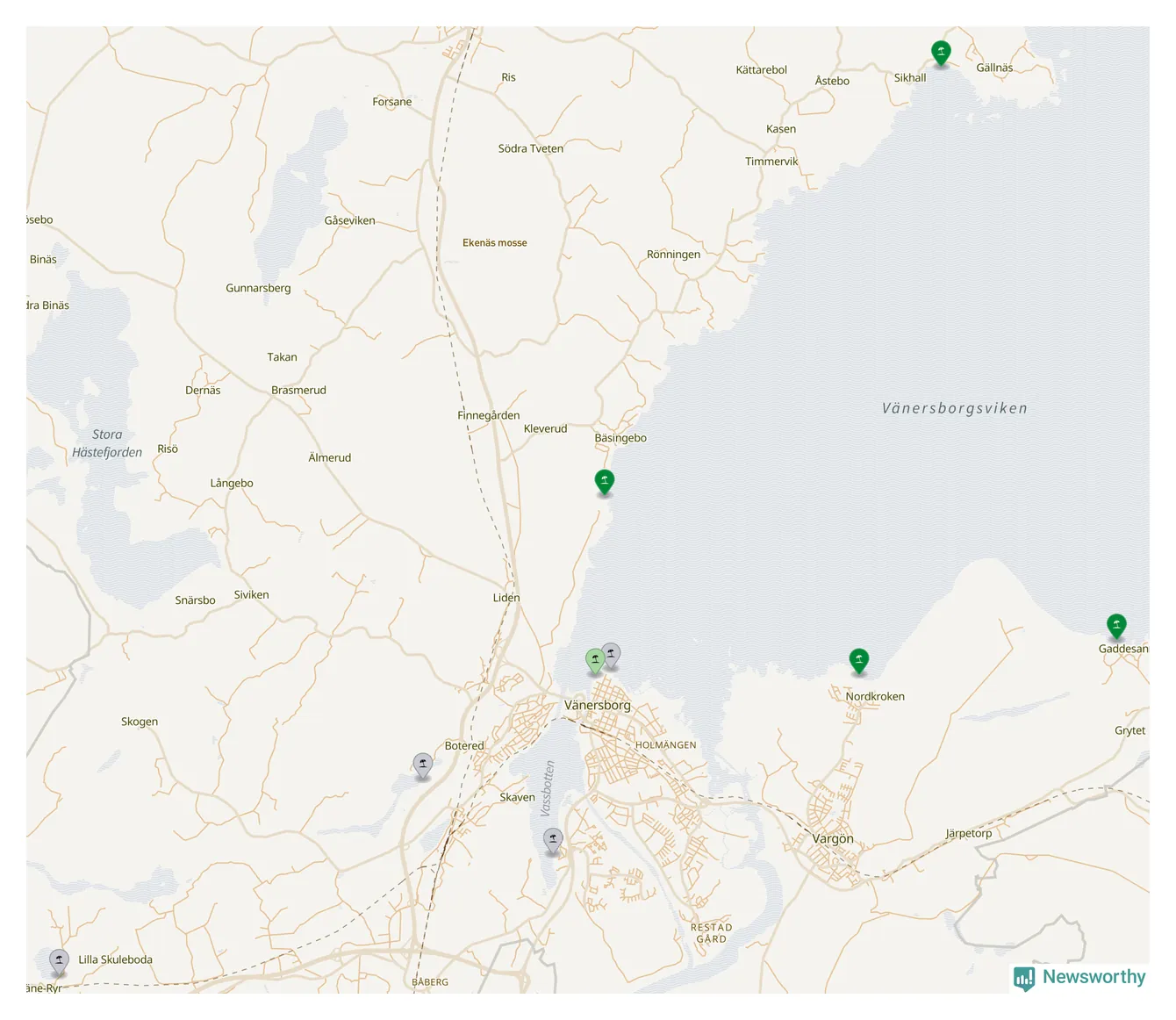This screenshot has height=1020, width=1176.
Task: Click the Järpetorp place label
Action: point(969,833)
